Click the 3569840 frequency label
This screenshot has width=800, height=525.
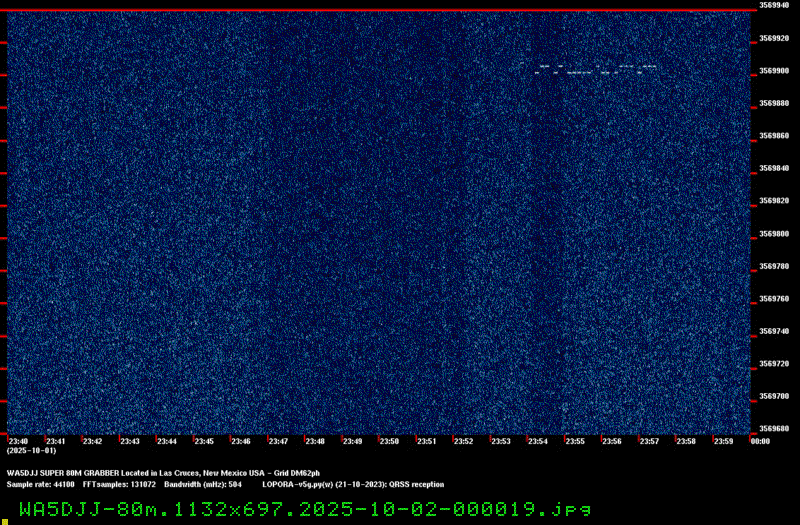[x=774, y=168]
